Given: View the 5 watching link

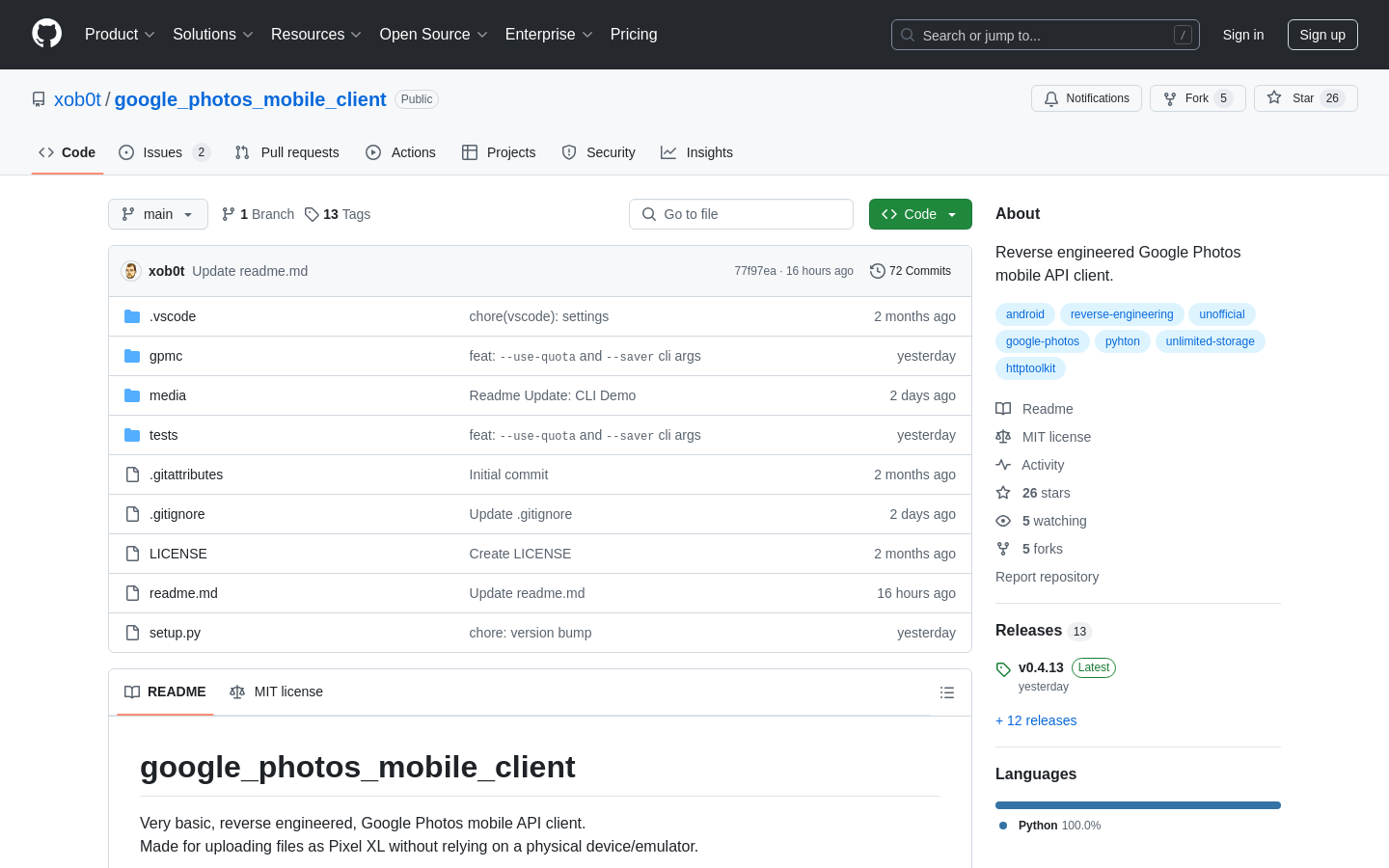Looking at the screenshot, I should (x=1042, y=521).
